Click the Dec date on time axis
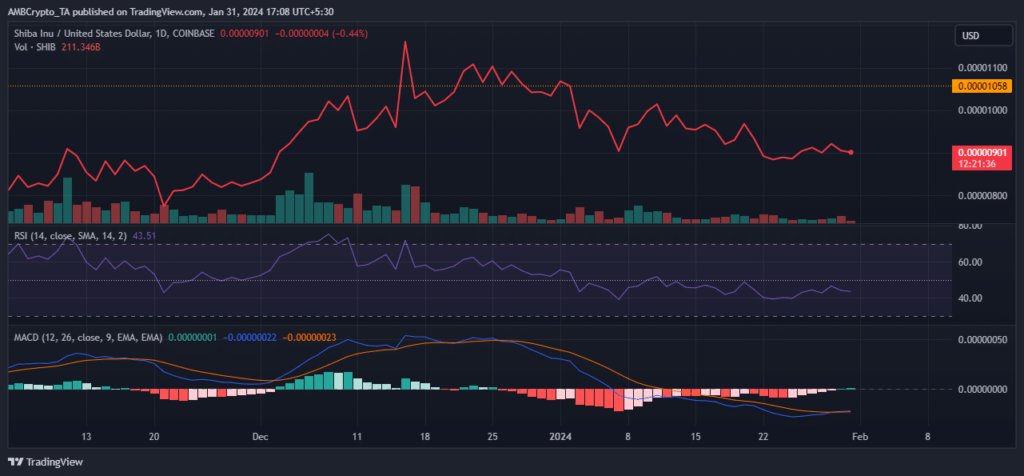 tap(261, 437)
